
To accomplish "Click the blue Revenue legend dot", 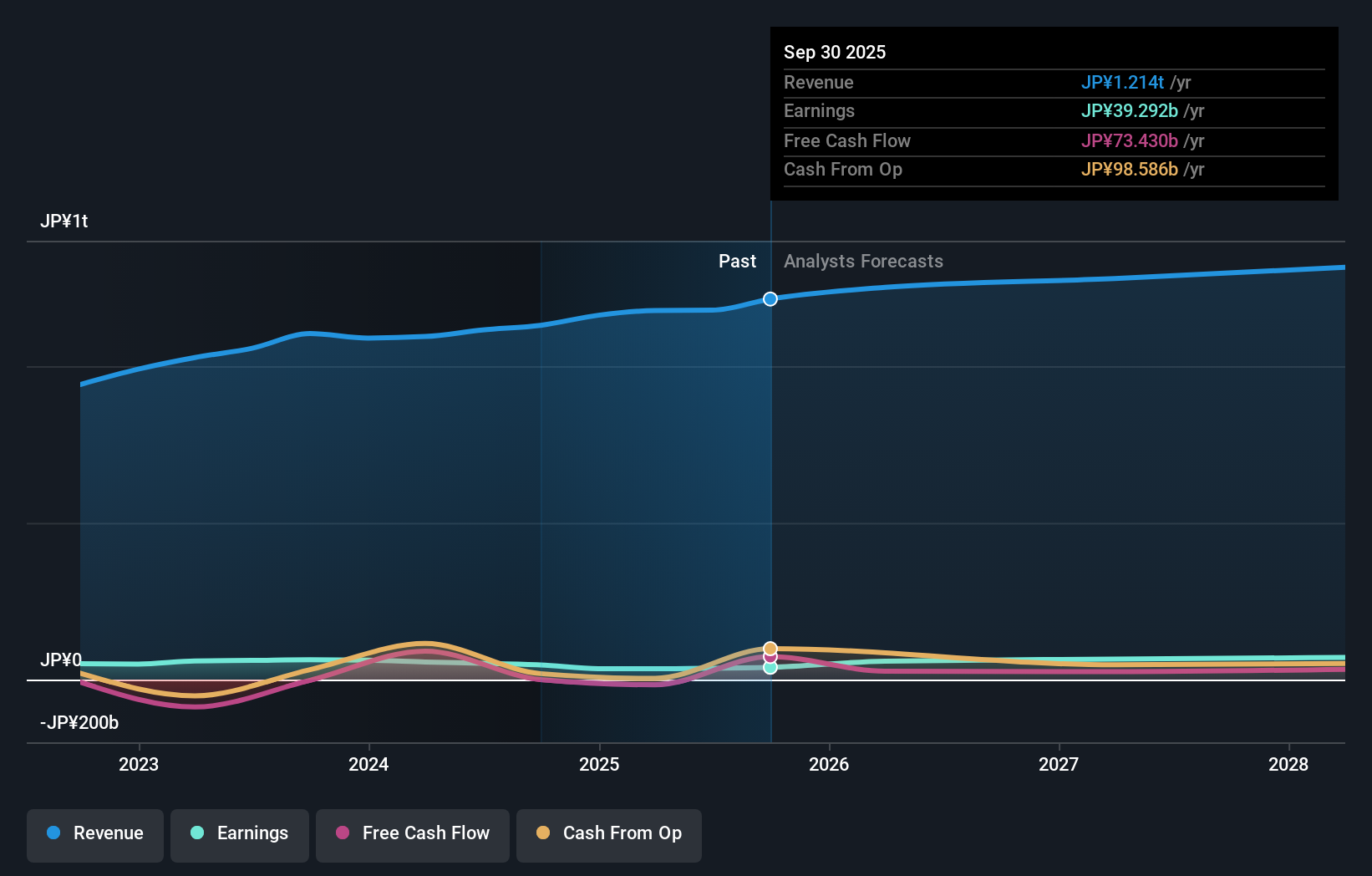I will pos(53,833).
